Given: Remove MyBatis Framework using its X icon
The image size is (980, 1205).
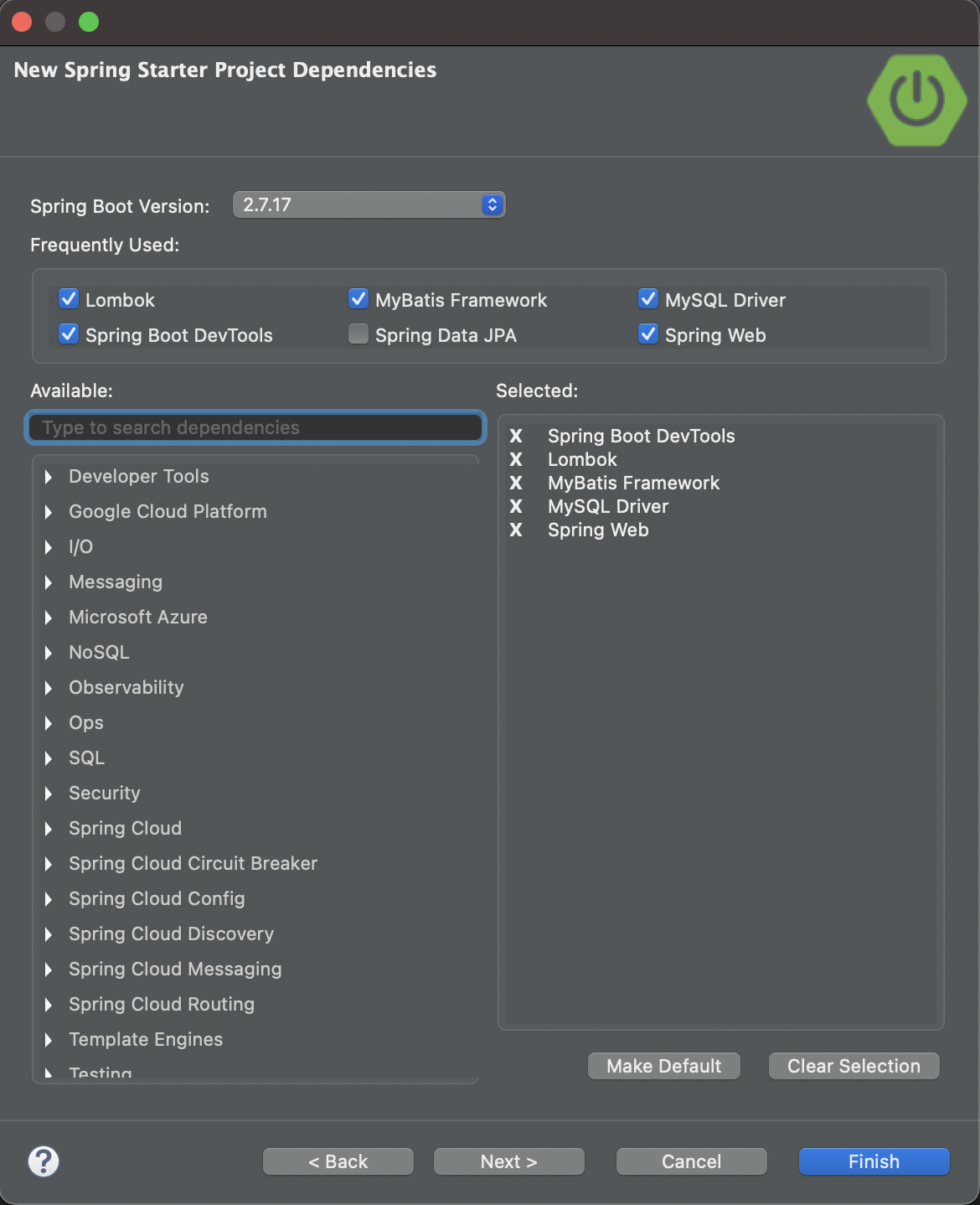Looking at the screenshot, I should [x=516, y=483].
